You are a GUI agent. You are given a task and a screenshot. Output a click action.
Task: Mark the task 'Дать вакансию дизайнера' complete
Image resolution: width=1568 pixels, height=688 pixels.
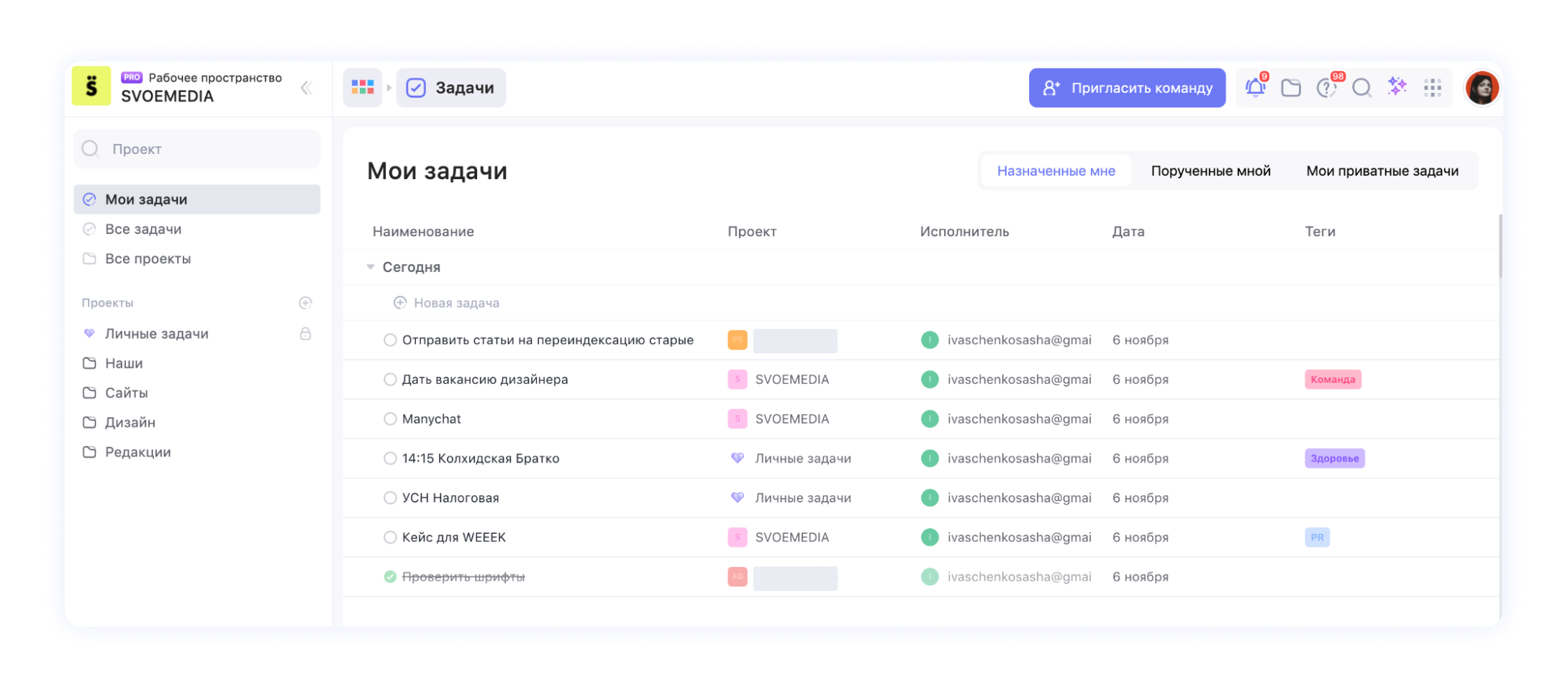tap(390, 379)
